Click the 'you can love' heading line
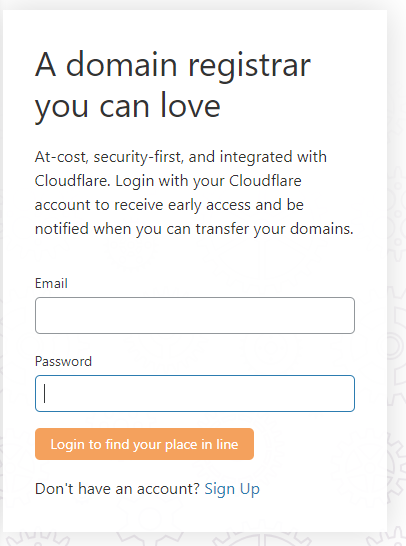406x546 pixels. (128, 106)
